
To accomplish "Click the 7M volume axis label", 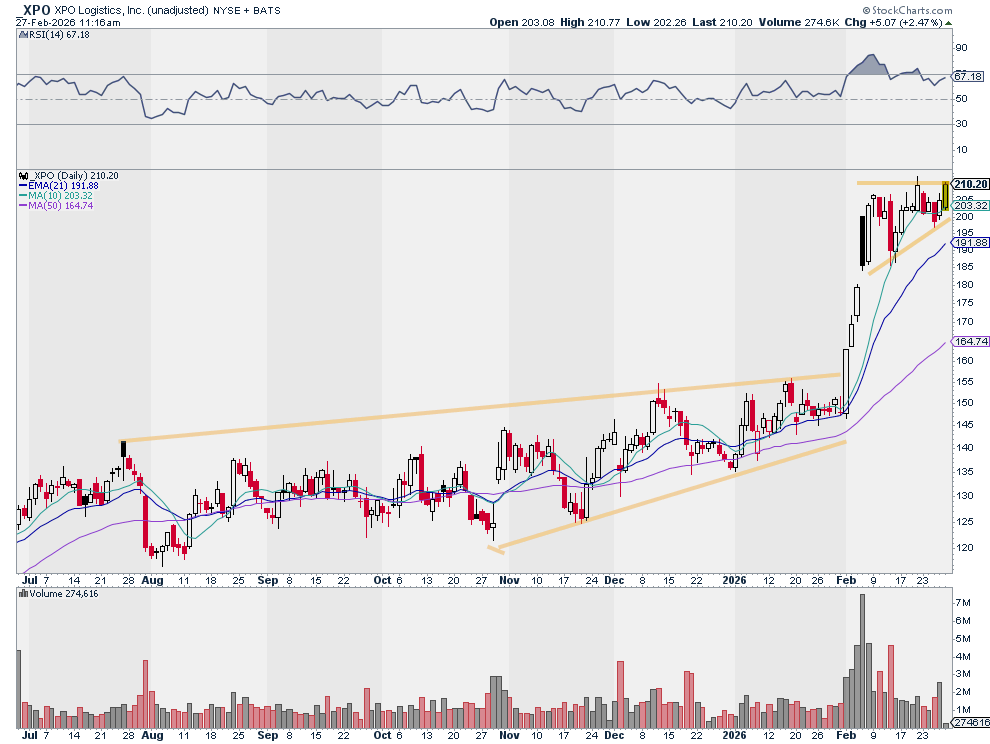I will pyautogui.click(x=963, y=603).
